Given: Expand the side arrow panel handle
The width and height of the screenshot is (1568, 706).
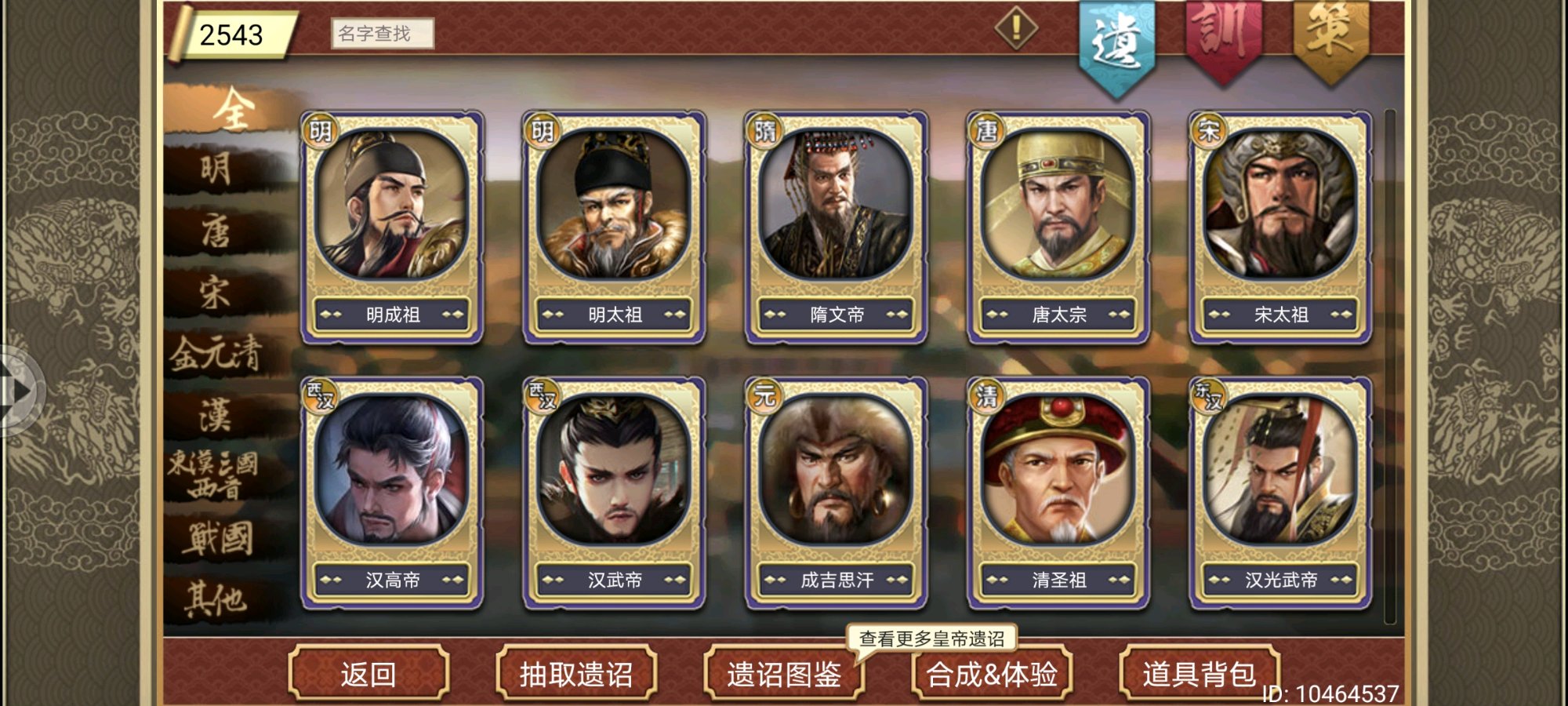Looking at the screenshot, I should point(21,391).
